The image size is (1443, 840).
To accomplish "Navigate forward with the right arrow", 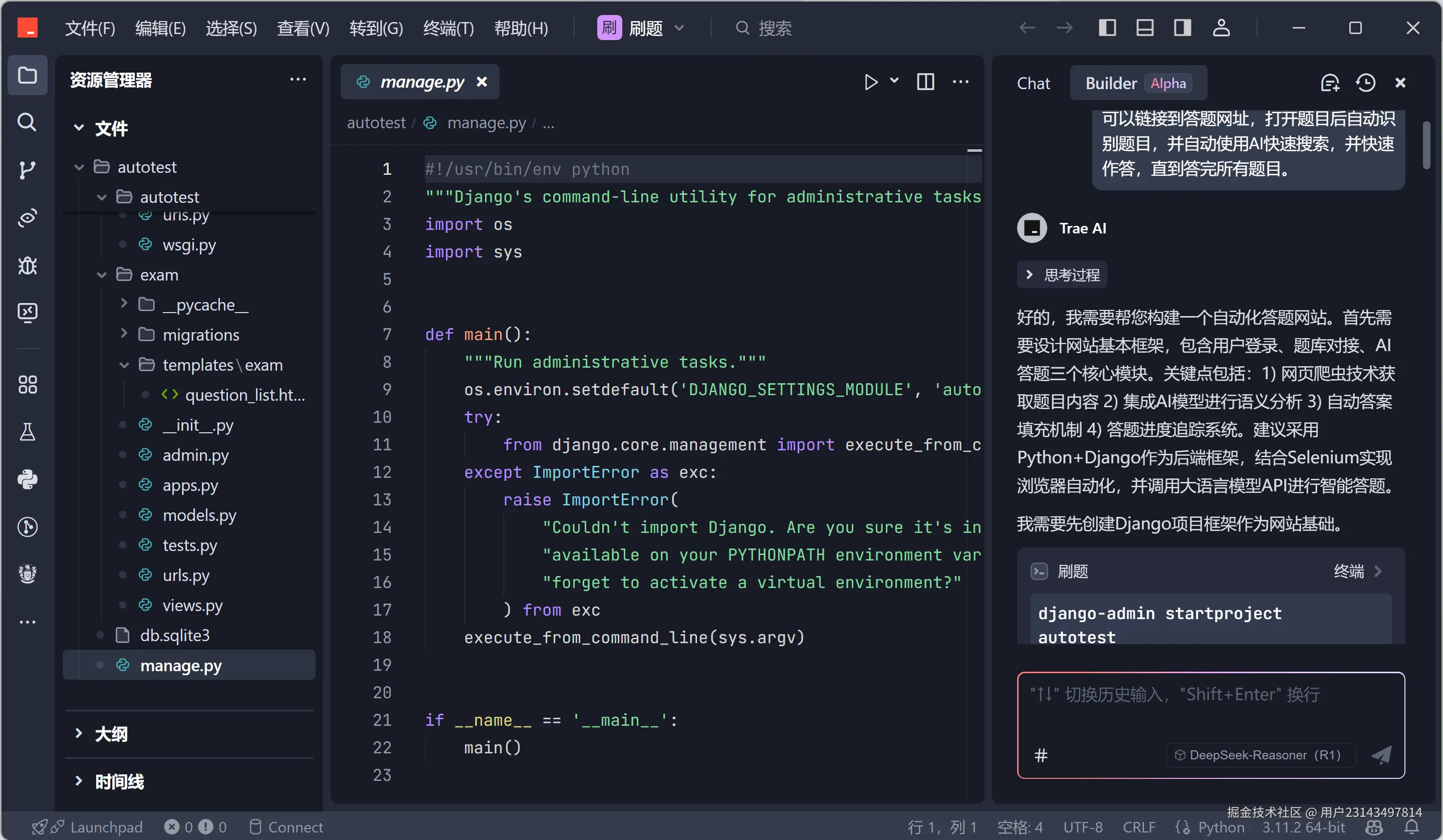I will (1065, 28).
